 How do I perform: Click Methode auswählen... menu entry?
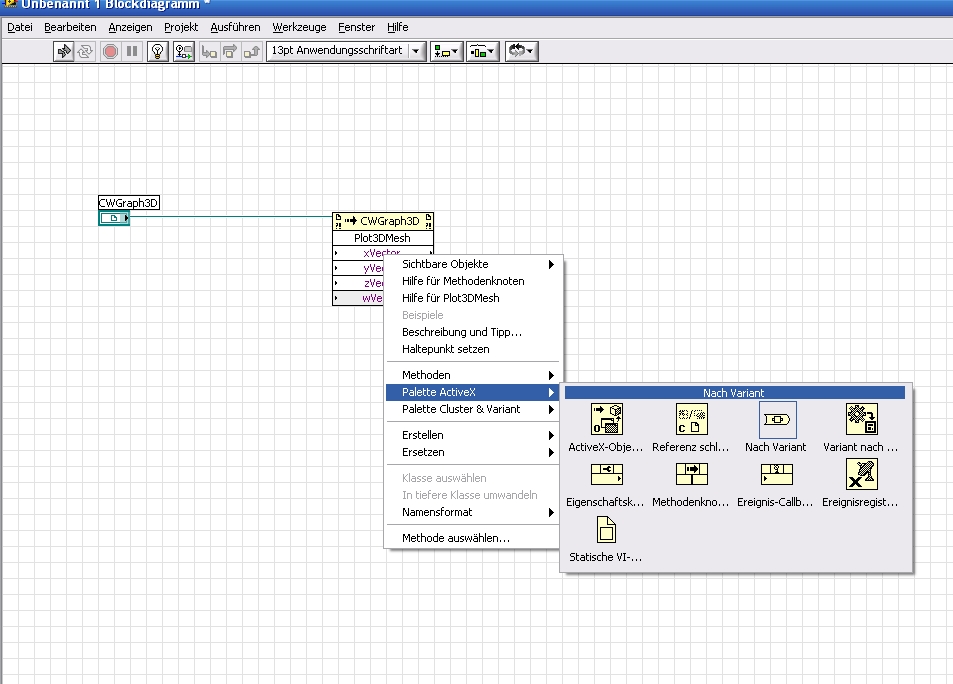[455, 538]
